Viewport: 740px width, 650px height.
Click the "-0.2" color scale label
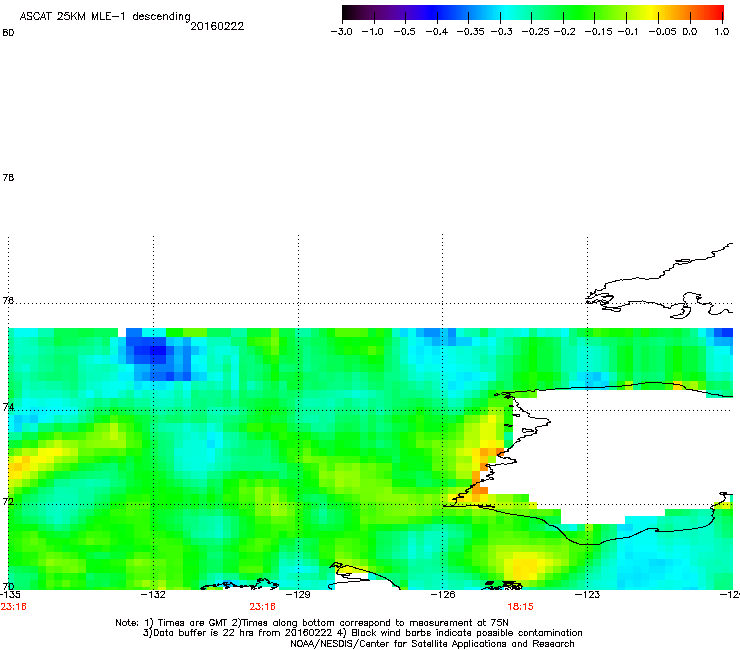tap(564, 32)
